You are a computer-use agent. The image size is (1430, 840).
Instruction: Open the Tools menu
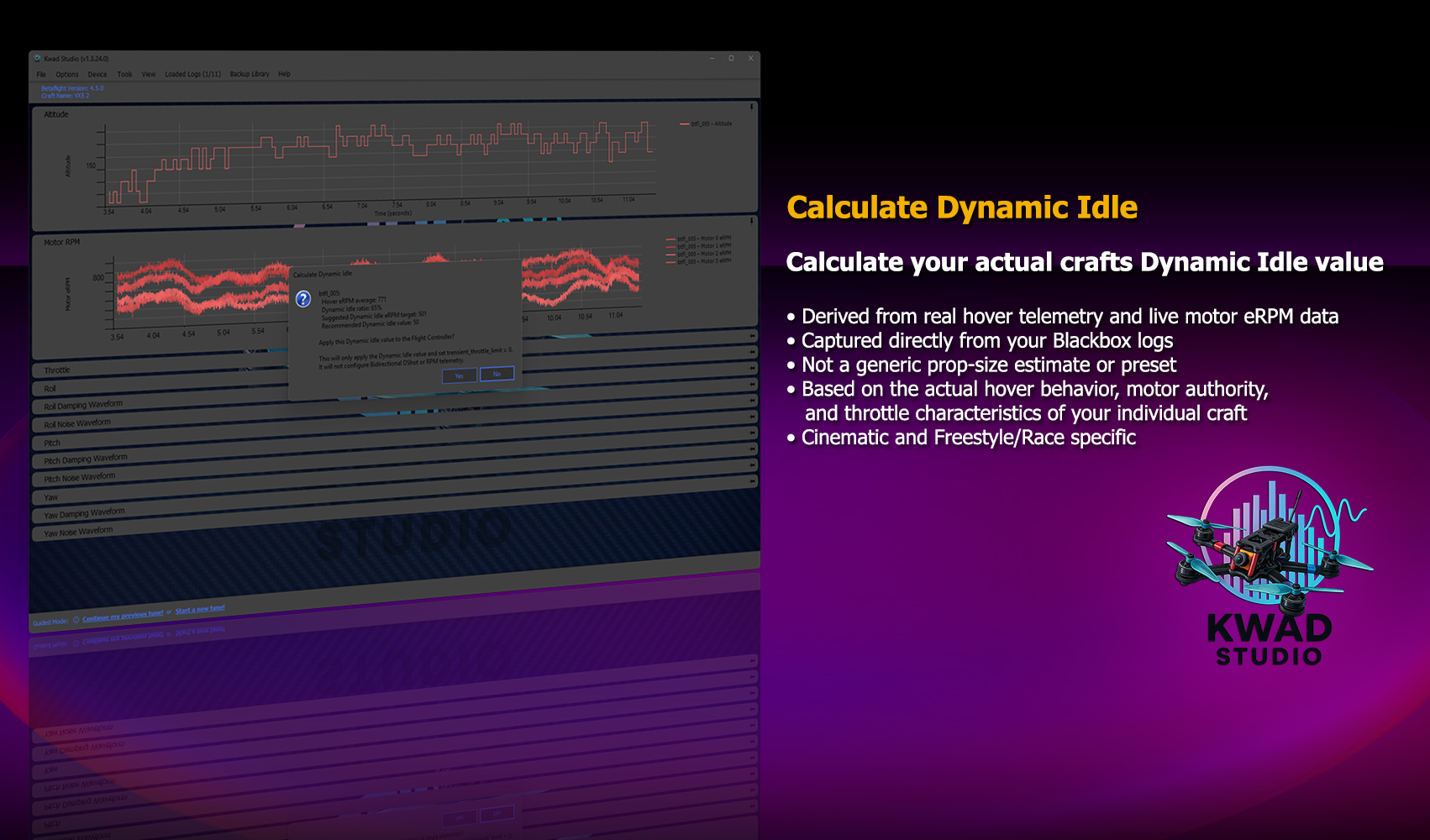click(124, 75)
